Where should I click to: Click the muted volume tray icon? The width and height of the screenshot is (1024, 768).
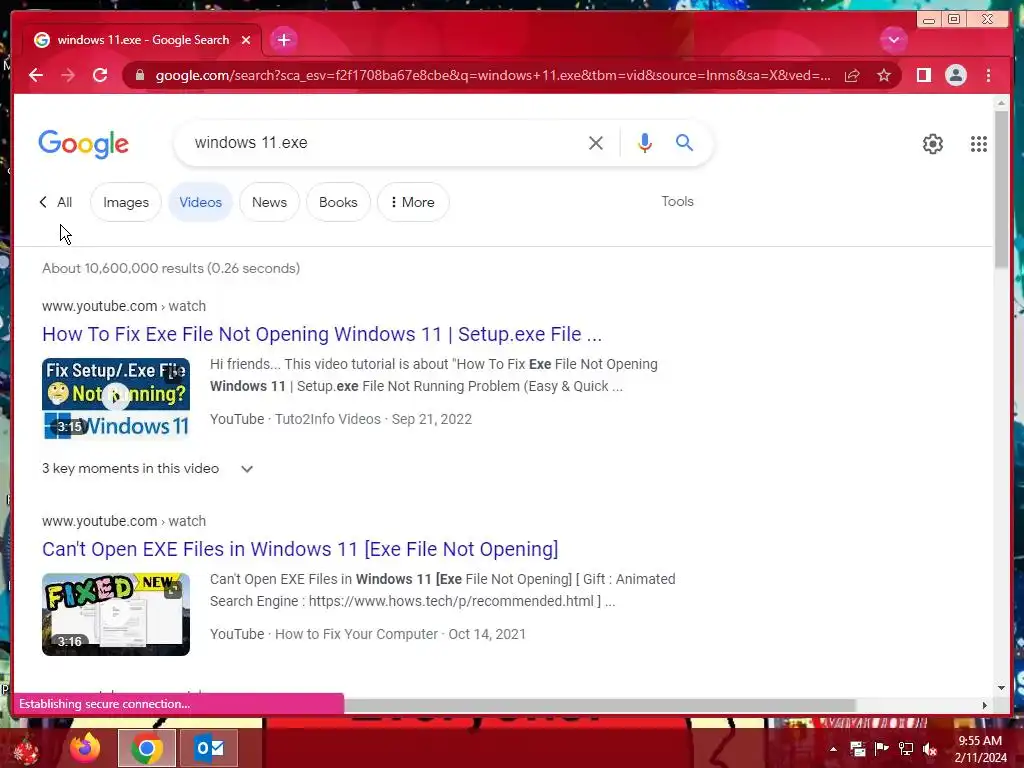[930, 749]
